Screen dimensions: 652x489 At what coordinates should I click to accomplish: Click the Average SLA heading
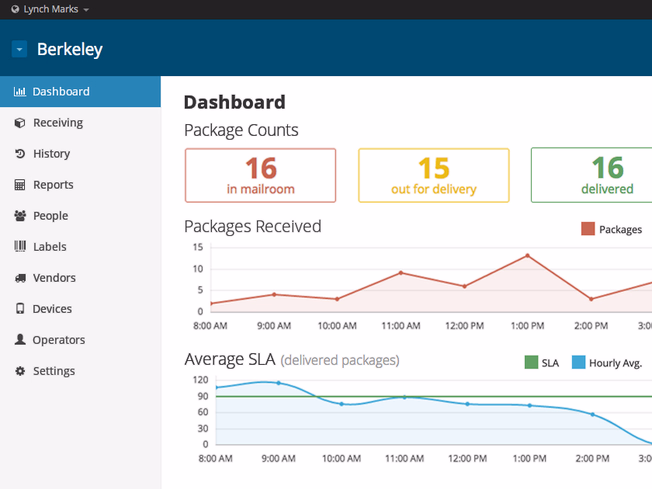pos(230,359)
